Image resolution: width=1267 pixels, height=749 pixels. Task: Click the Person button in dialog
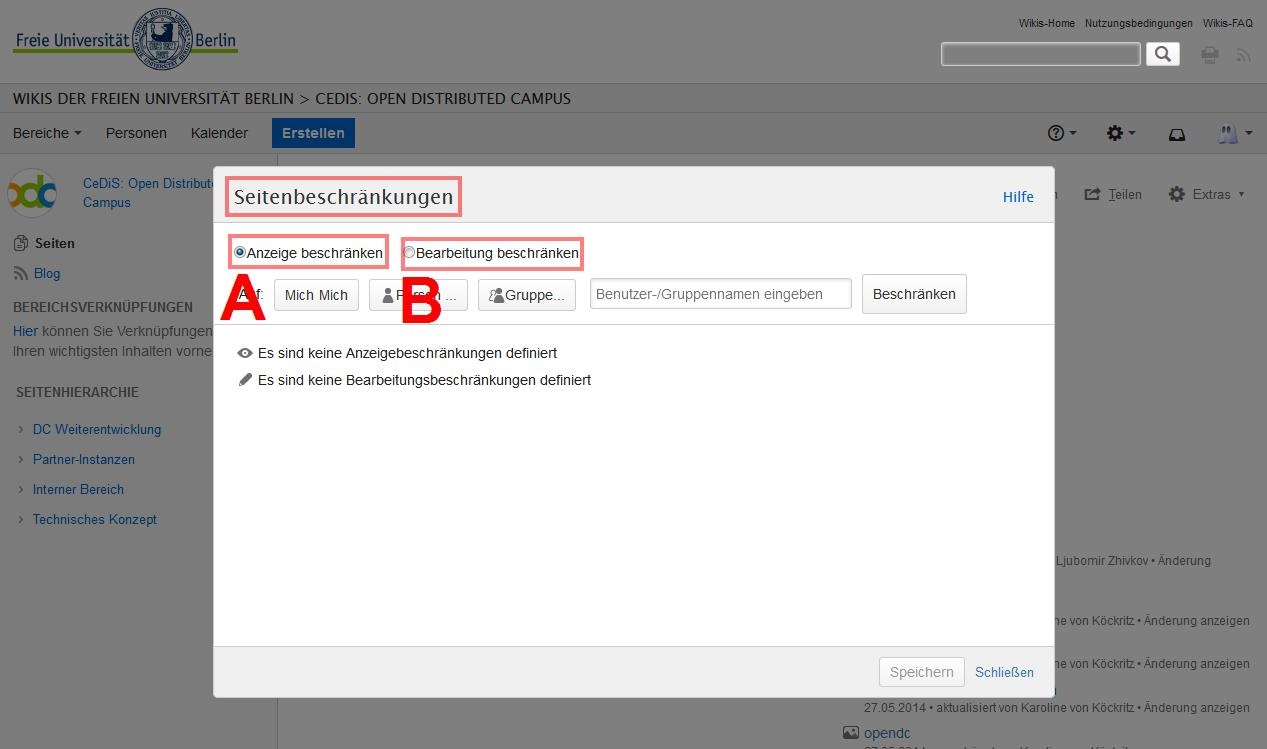pyautogui.click(x=418, y=295)
